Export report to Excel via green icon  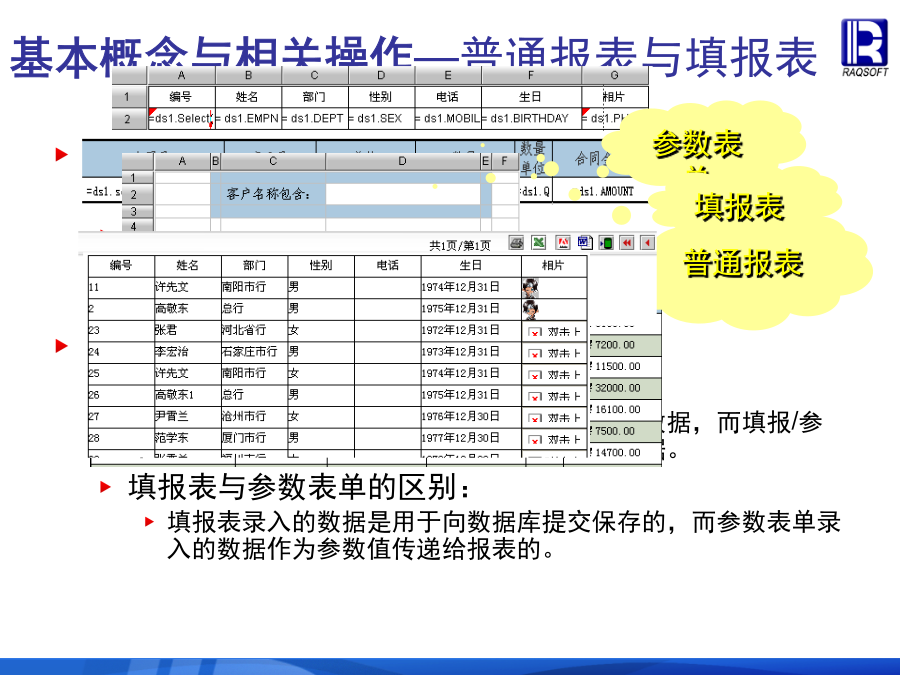538,243
